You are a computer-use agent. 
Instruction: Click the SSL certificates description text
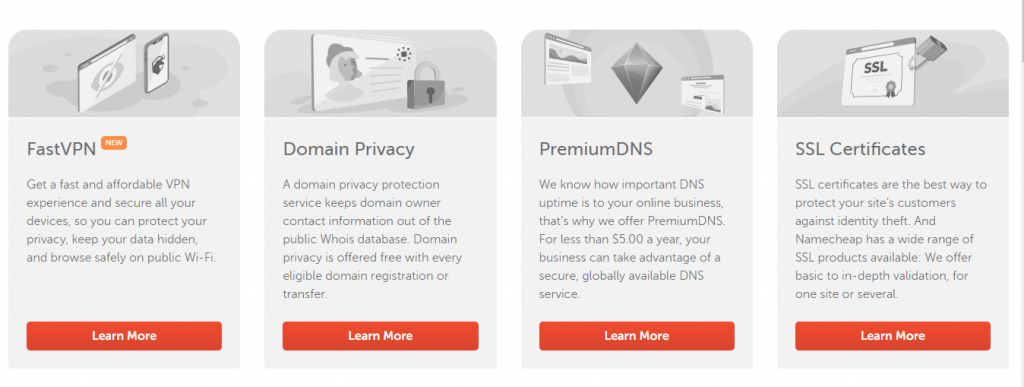pyautogui.click(x=893, y=239)
